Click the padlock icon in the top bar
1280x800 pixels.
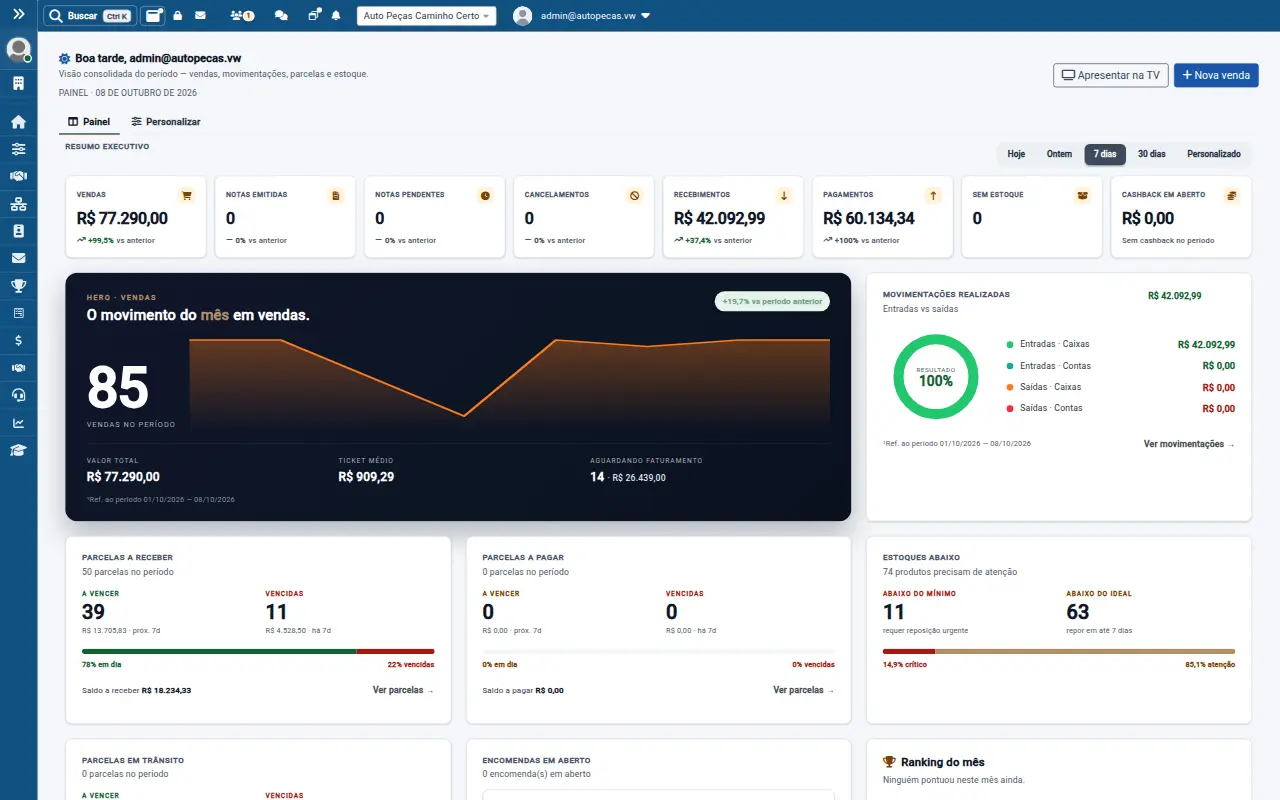[177, 16]
